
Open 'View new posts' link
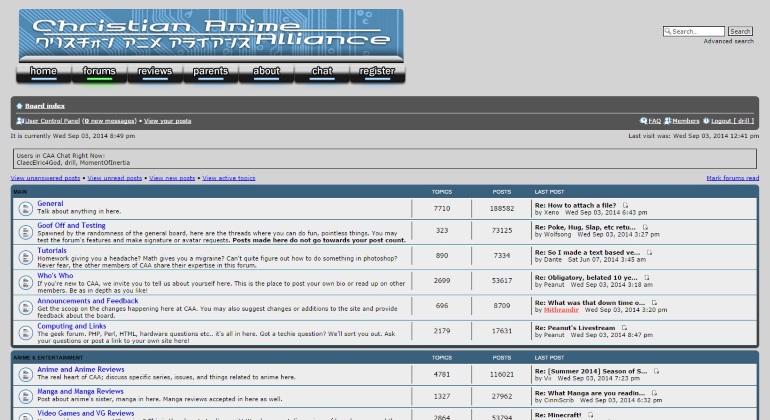172,178
